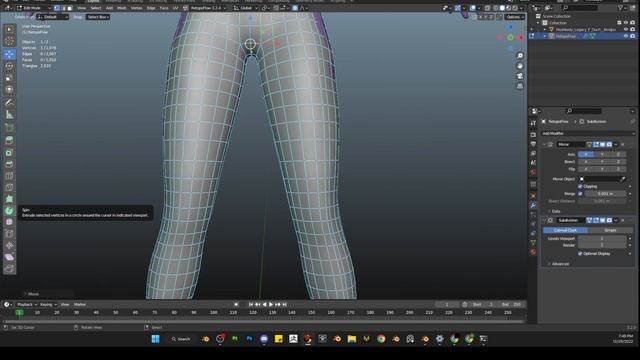Select the Select Box tool in left toolbar
Screen dimensions: 640x360
click(x=9, y=29)
